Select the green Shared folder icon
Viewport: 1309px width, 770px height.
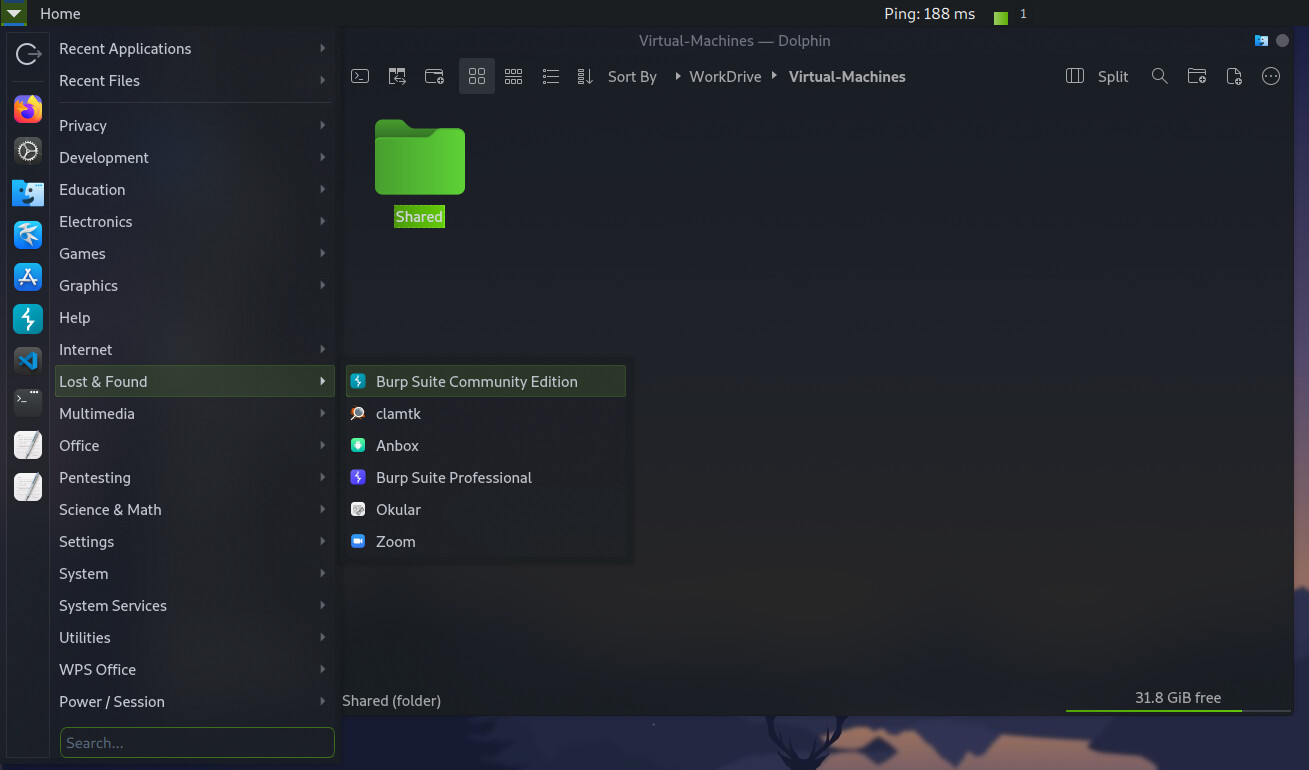click(x=419, y=157)
